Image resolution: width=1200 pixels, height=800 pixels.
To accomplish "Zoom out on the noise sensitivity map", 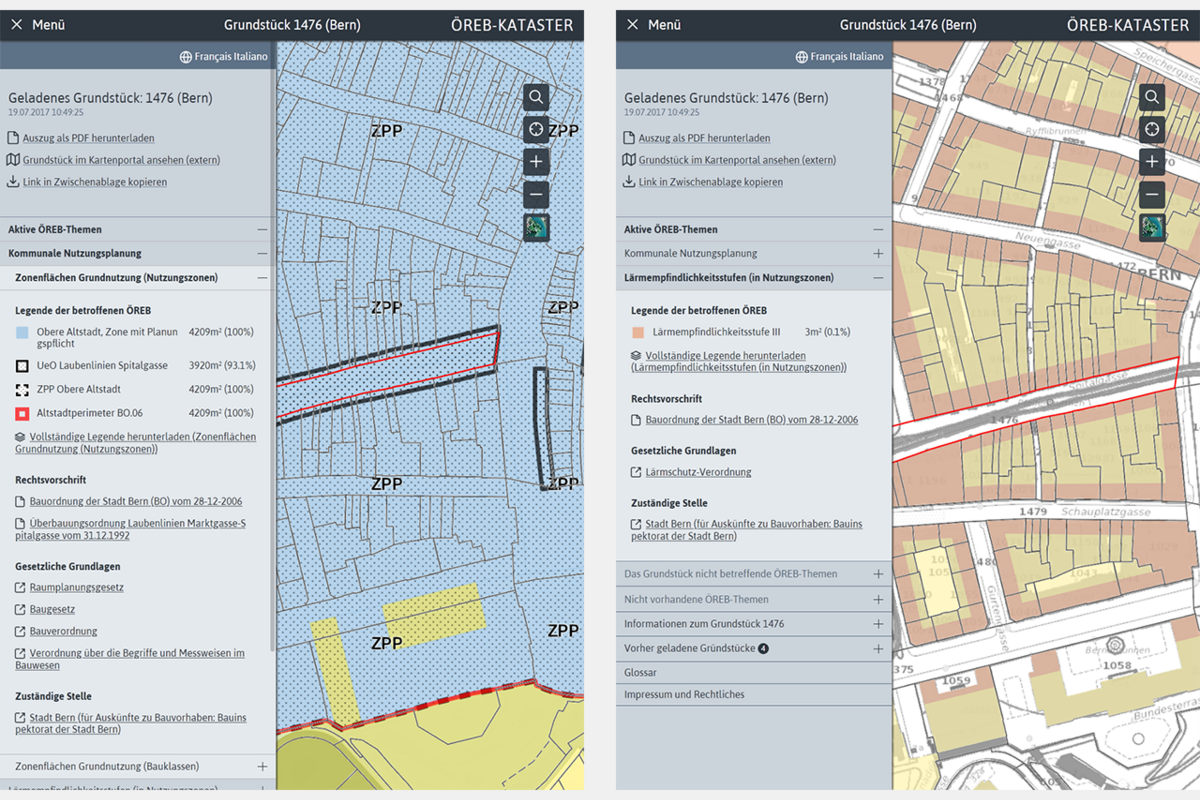I will tap(1152, 195).
